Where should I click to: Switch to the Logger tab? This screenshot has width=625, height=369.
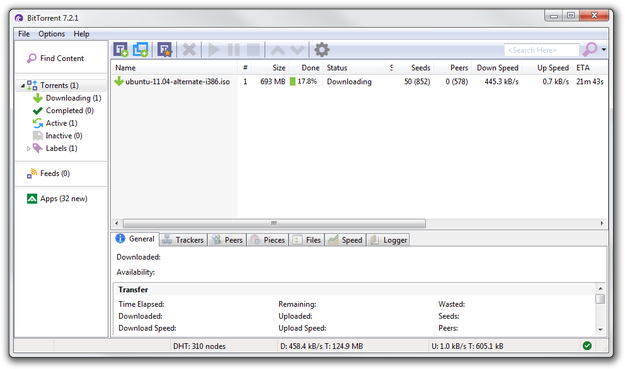click(388, 240)
